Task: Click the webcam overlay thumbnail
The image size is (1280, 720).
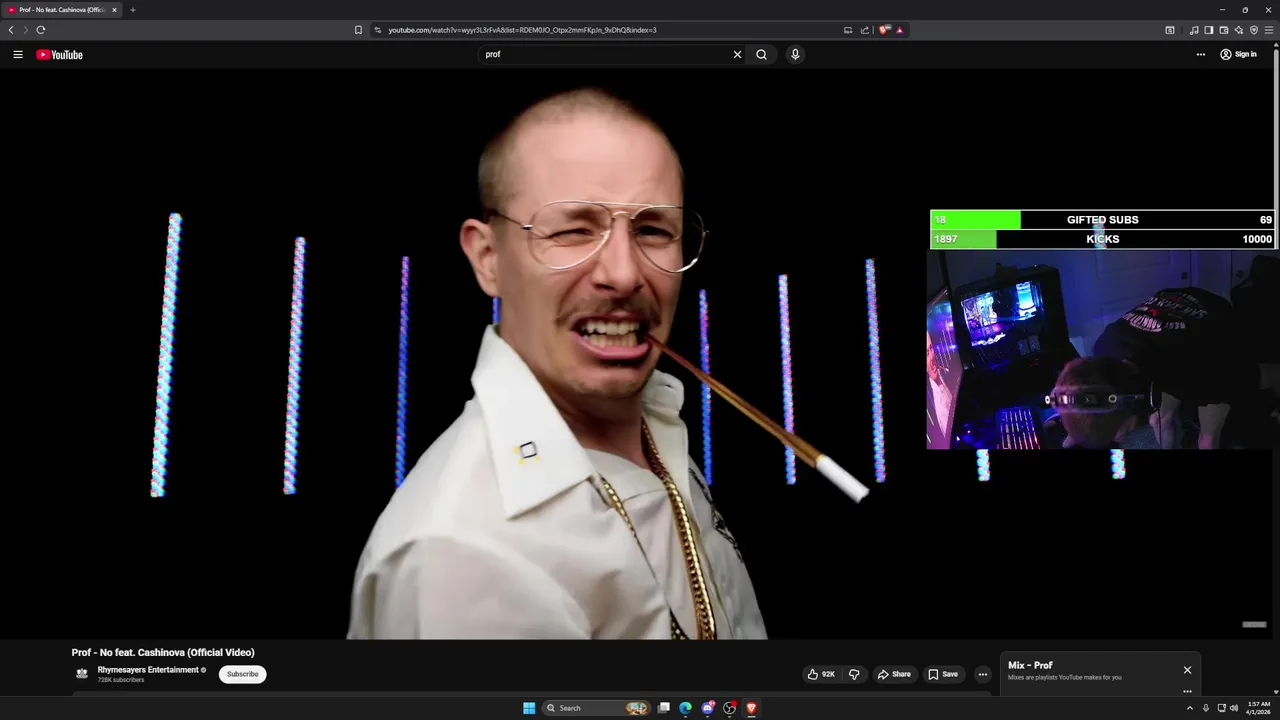Action: click(x=1103, y=349)
